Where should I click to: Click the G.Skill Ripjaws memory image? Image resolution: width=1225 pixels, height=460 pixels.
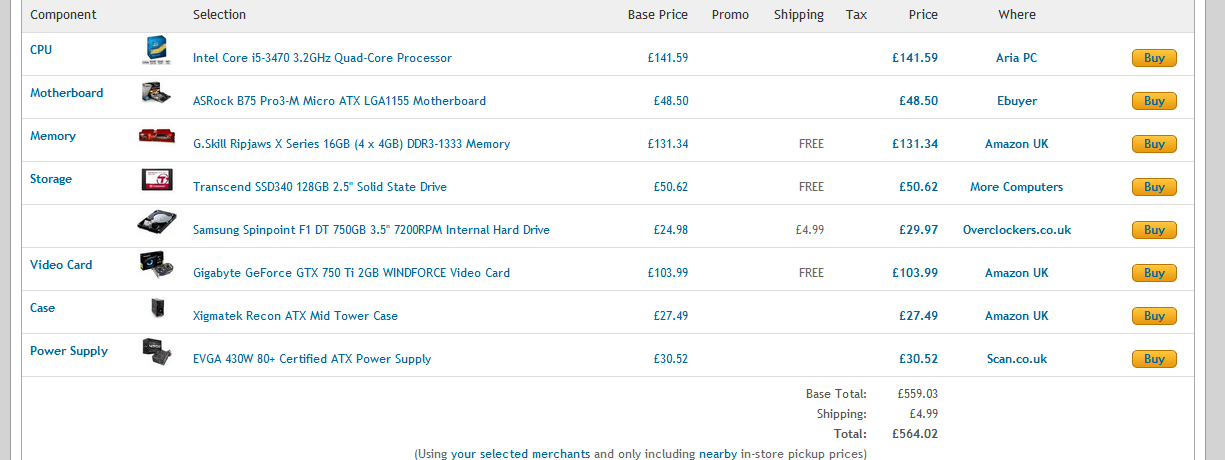click(x=157, y=137)
